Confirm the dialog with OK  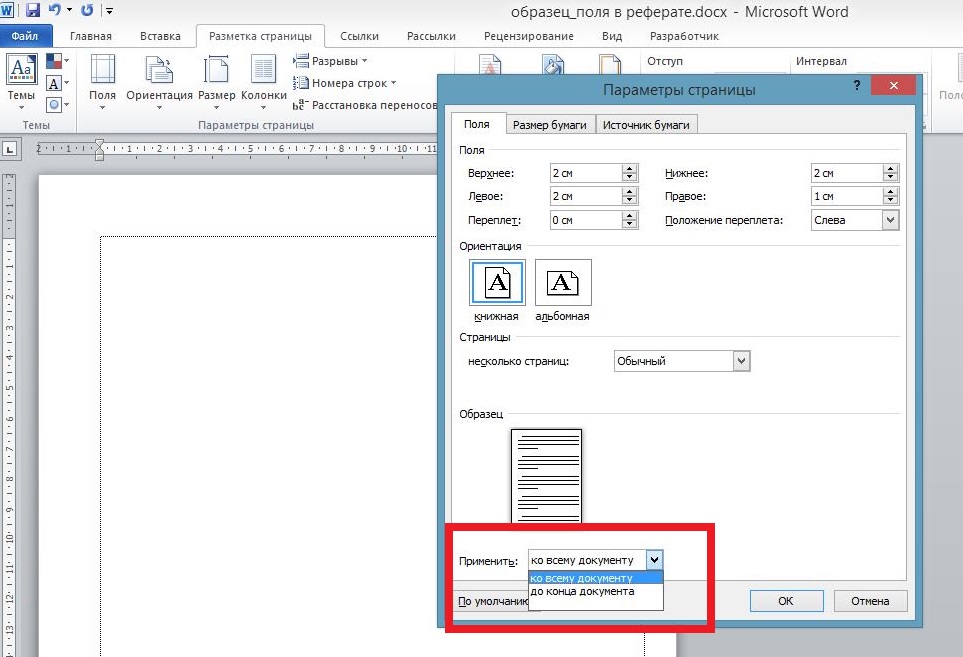coord(786,601)
